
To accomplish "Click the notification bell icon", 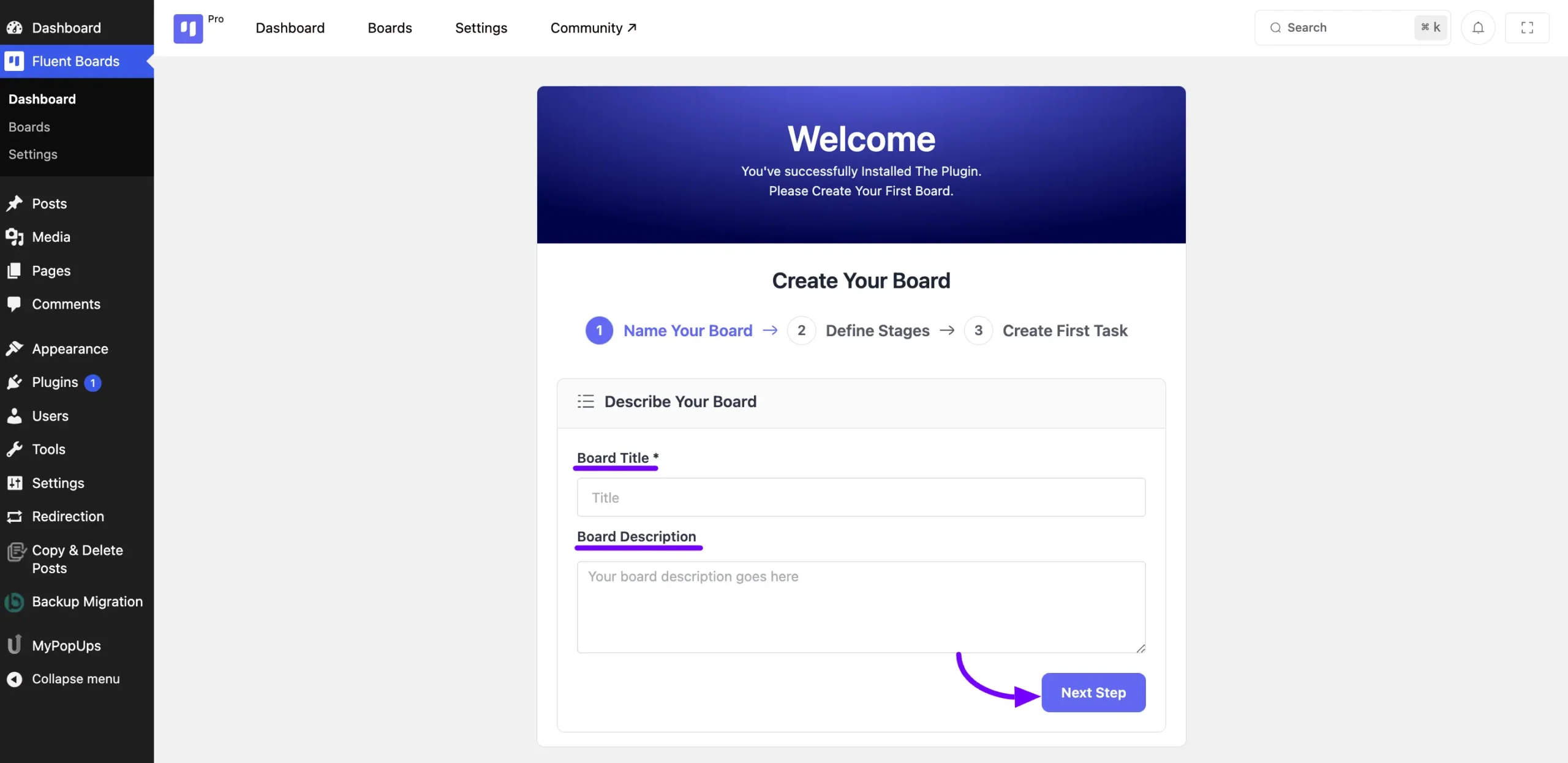I will [x=1478, y=27].
